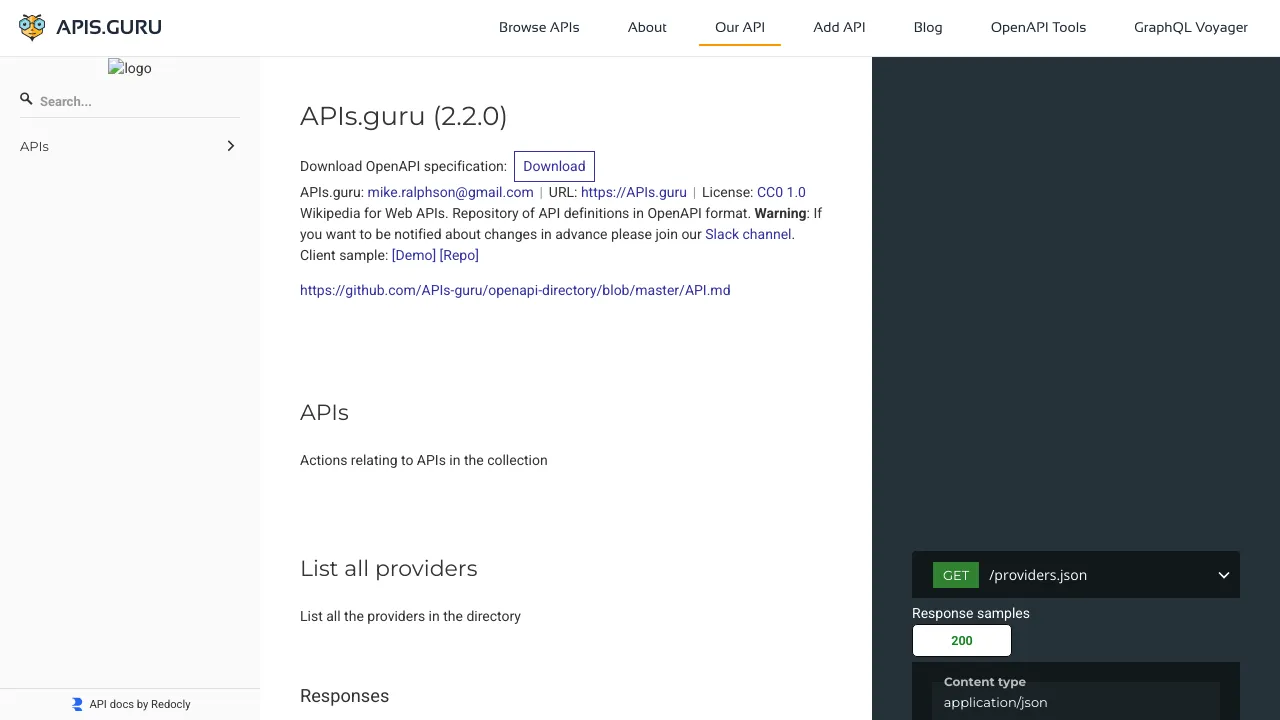Viewport: 1280px width, 720px height.
Task: Click the mike.ralphson@gmail.com email link
Action: pyautogui.click(x=450, y=192)
